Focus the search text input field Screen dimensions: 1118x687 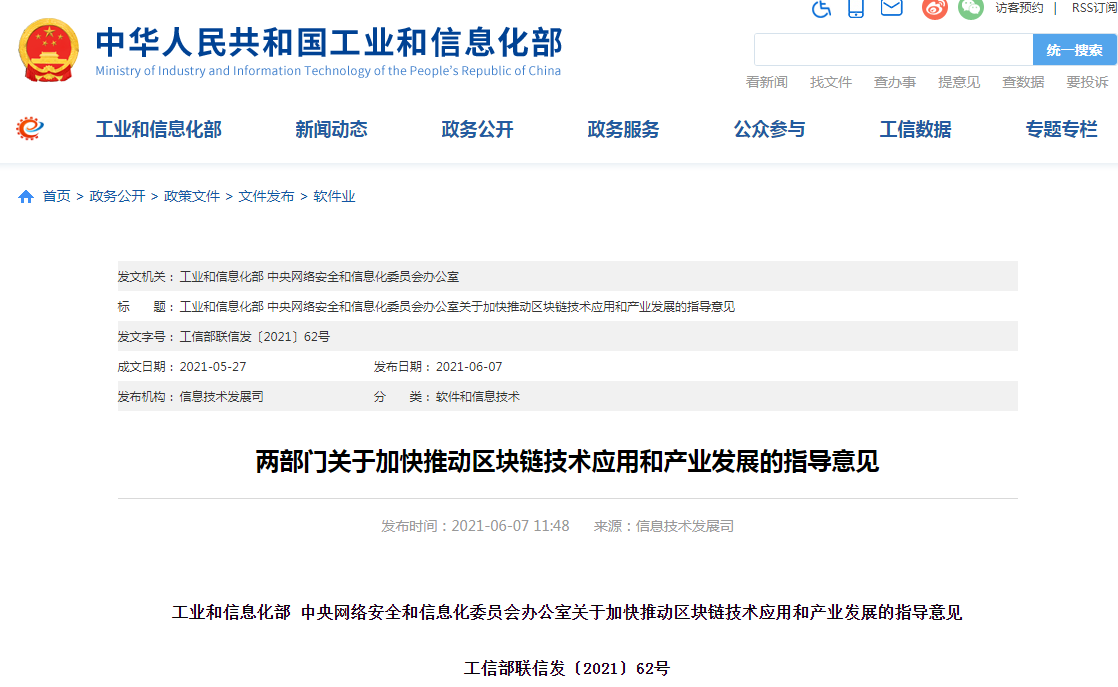click(x=893, y=50)
